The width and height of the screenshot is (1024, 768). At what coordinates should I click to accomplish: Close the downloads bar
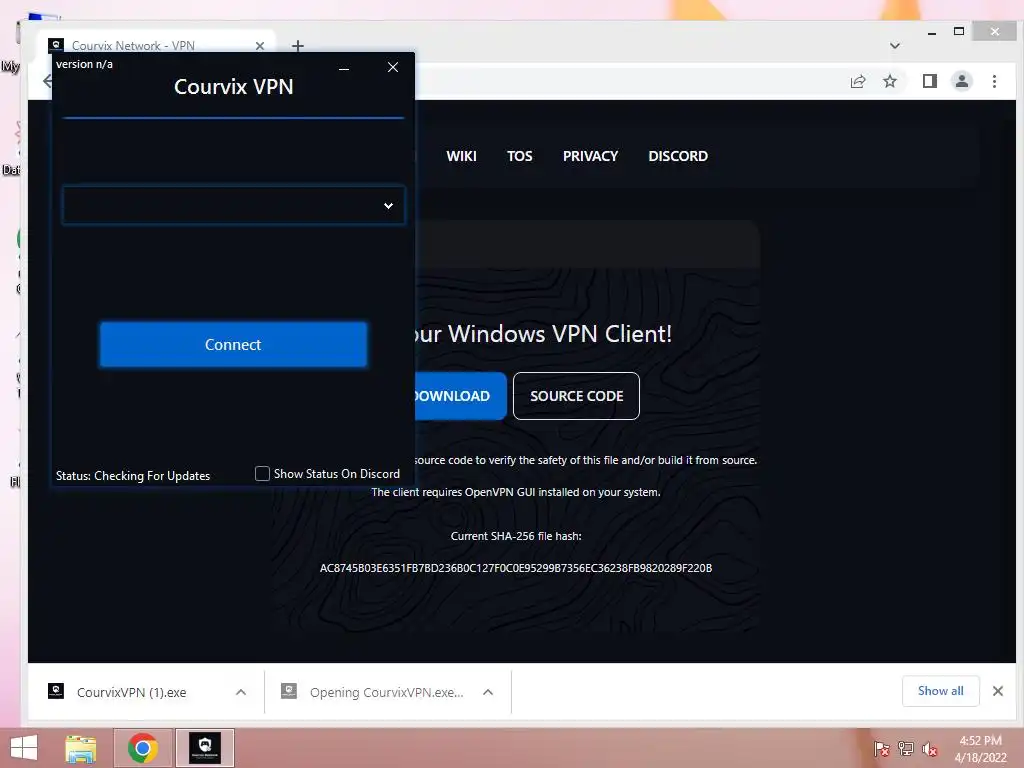point(997,691)
